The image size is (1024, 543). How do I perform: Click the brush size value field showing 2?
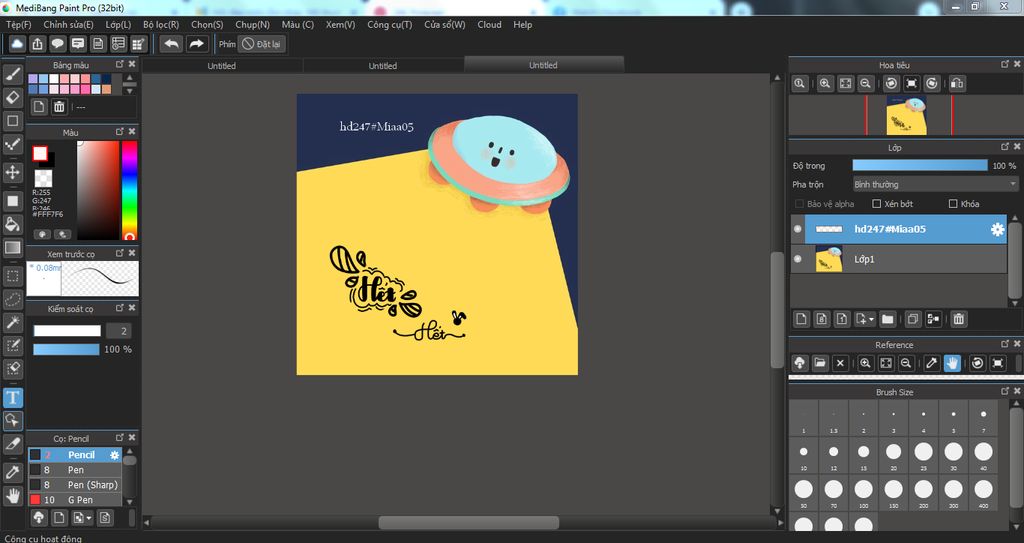point(118,331)
